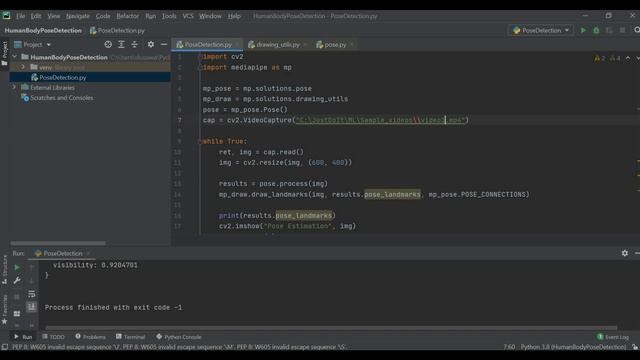The height and width of the screenshot is (360, 640).
Task: Run PoseDetection with the green toolbar arrow
Action: pyautogui.click(x=583, y=30)
